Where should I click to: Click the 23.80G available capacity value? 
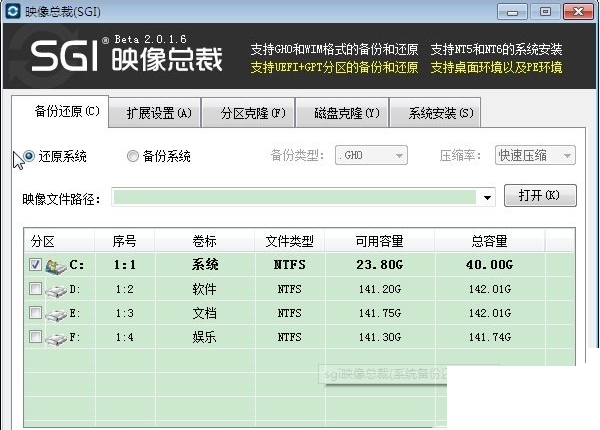pos(379,265)
